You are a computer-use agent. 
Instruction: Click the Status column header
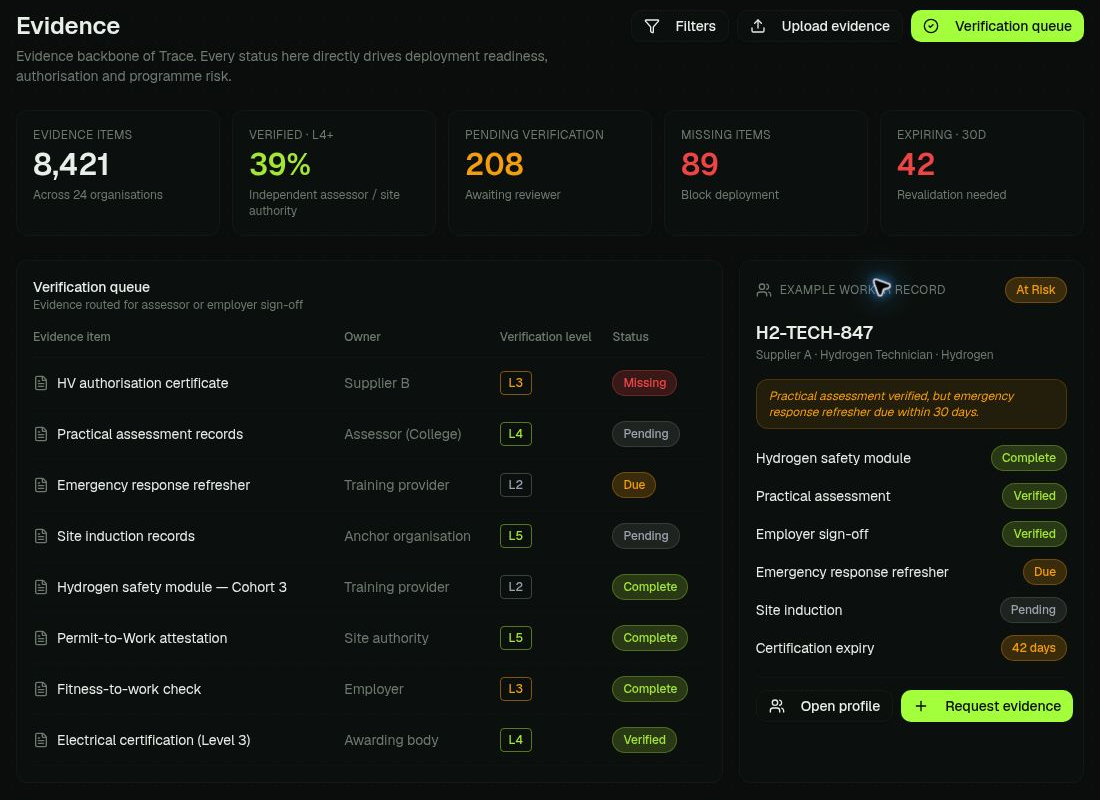click(x=630, y=337)
